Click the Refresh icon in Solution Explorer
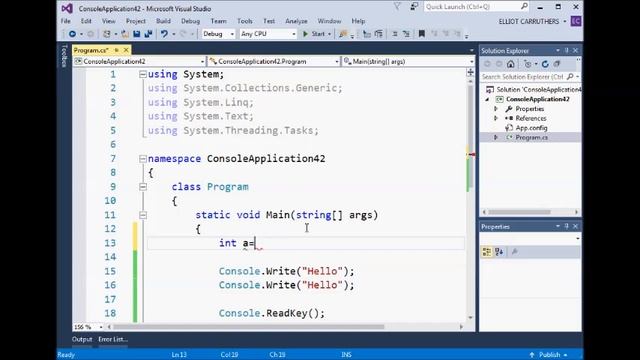The width and height of the screenshot is (640, 360). (x=545, y=64)
